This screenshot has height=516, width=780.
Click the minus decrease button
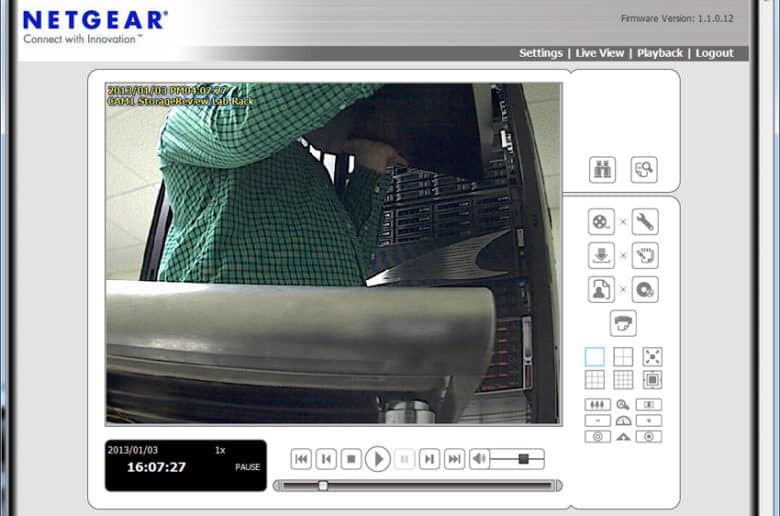point(597,420)
